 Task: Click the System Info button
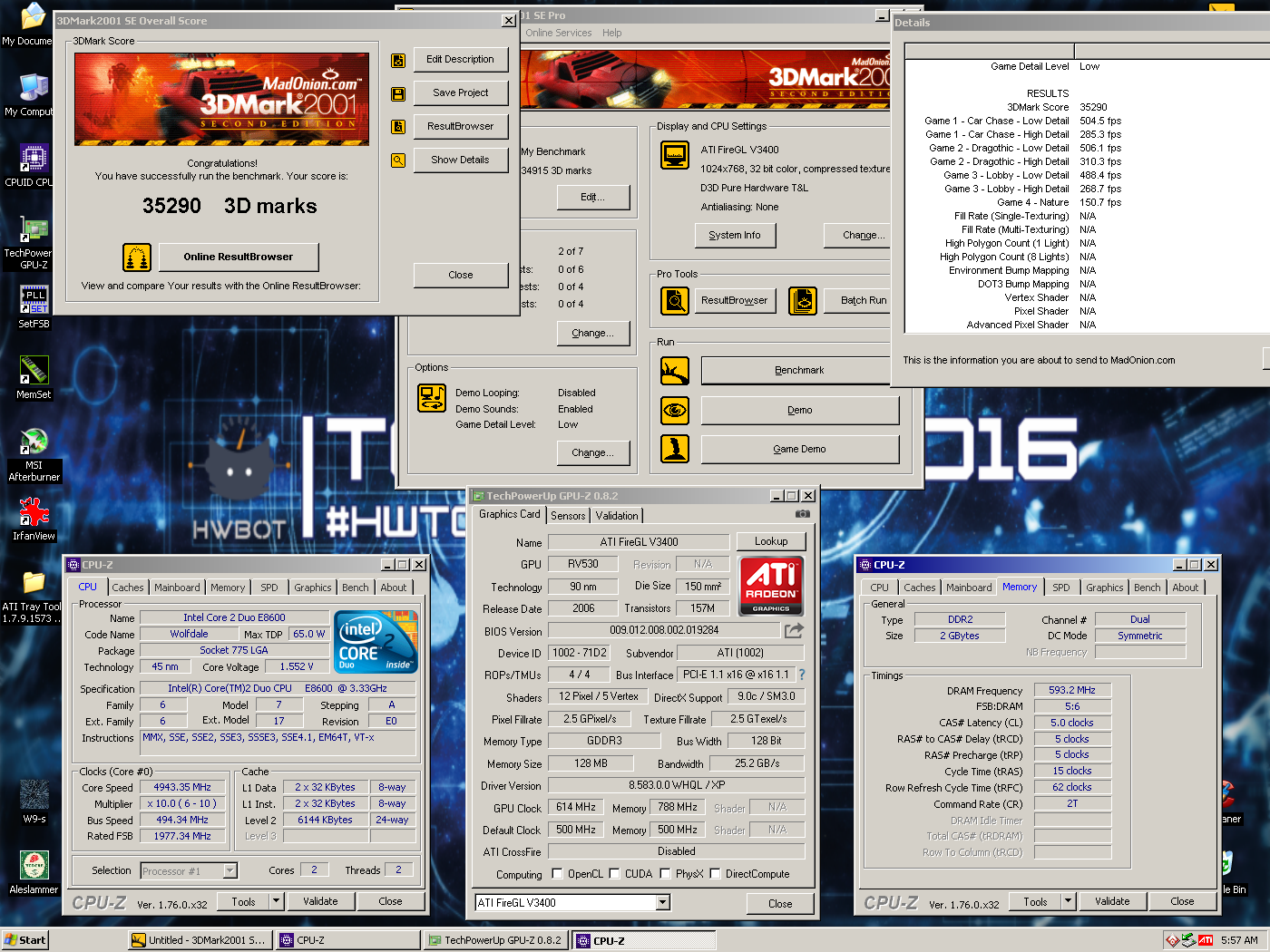coord(735,236)
